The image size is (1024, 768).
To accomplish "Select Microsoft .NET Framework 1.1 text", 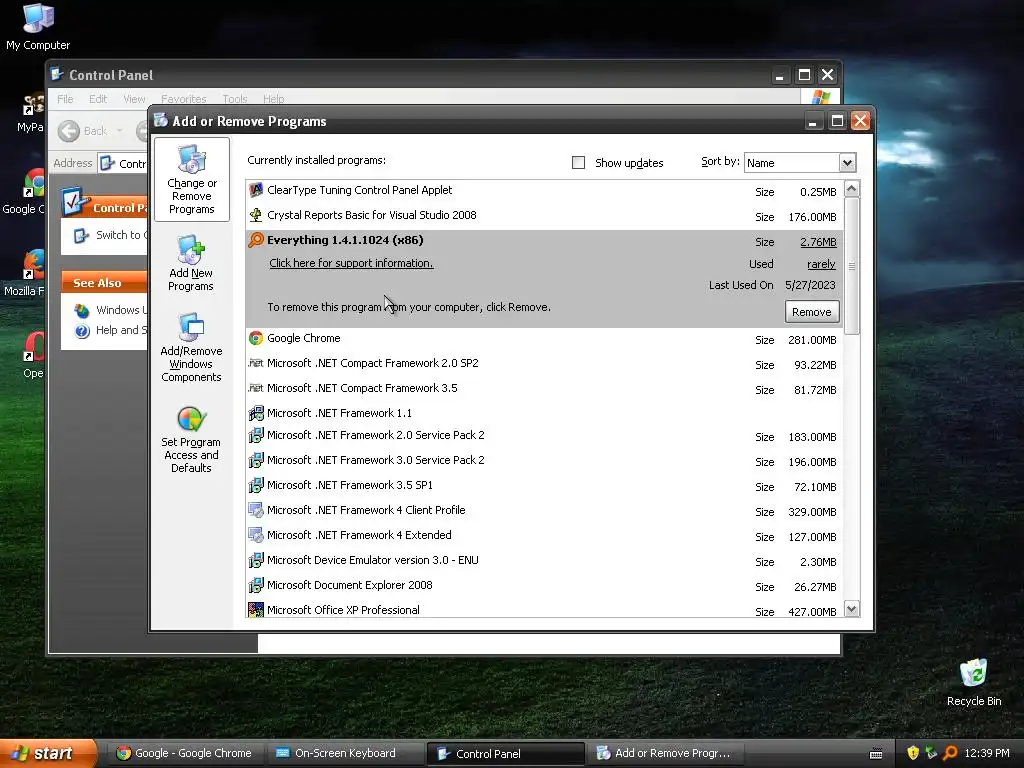I will coord(339,413).
